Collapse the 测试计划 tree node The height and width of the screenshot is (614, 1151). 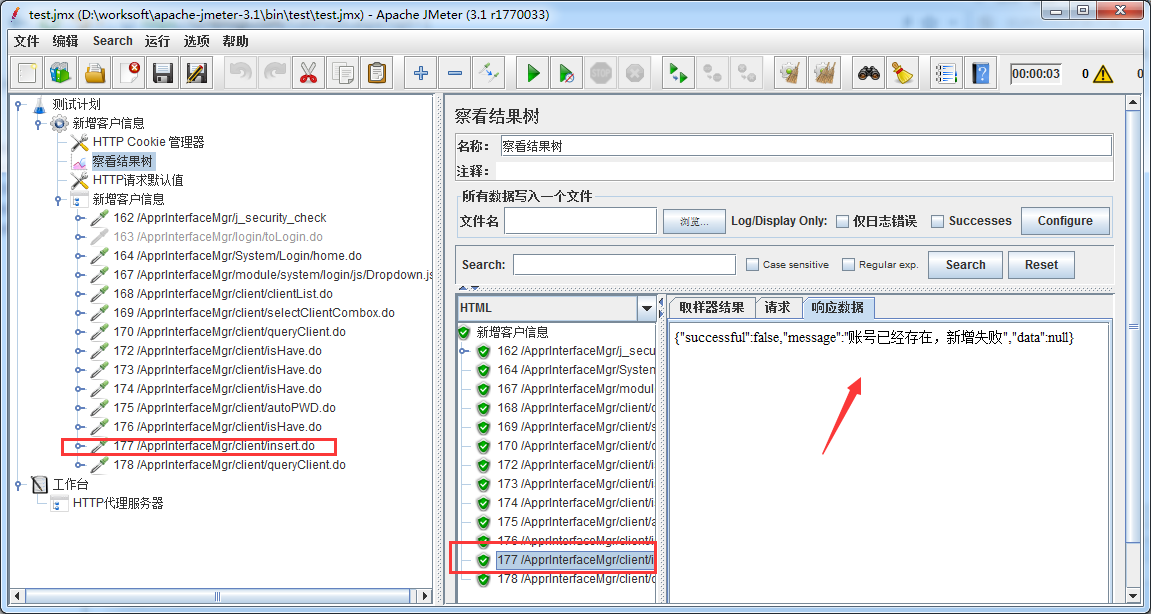point(18,104)
